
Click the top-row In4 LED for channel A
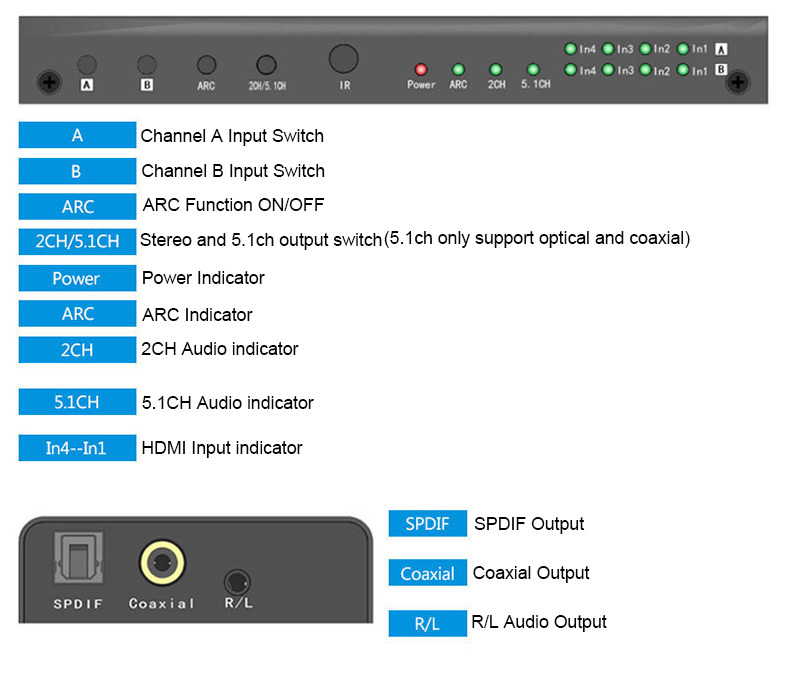point(570,48)
